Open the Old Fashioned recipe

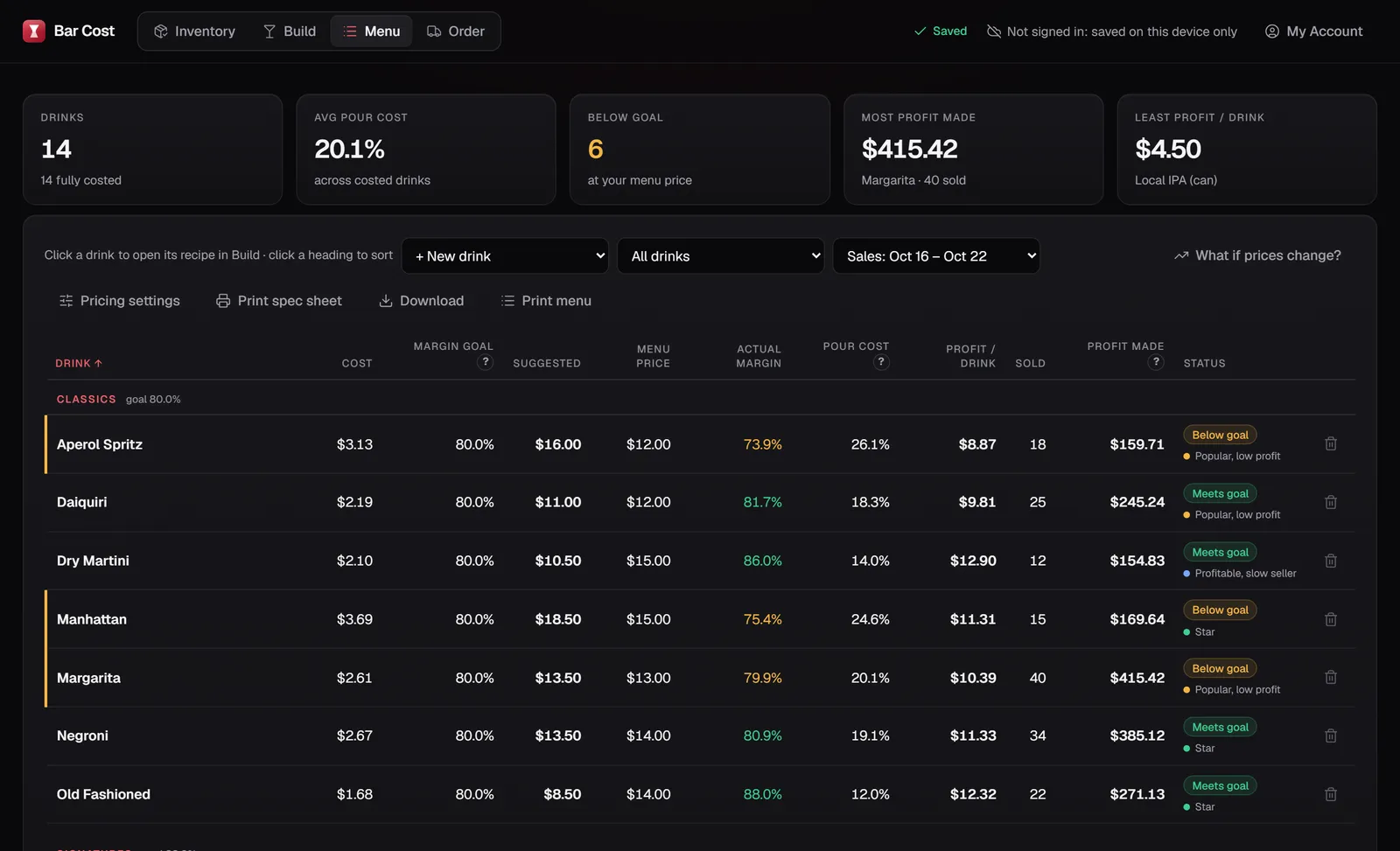pos(103,794)
